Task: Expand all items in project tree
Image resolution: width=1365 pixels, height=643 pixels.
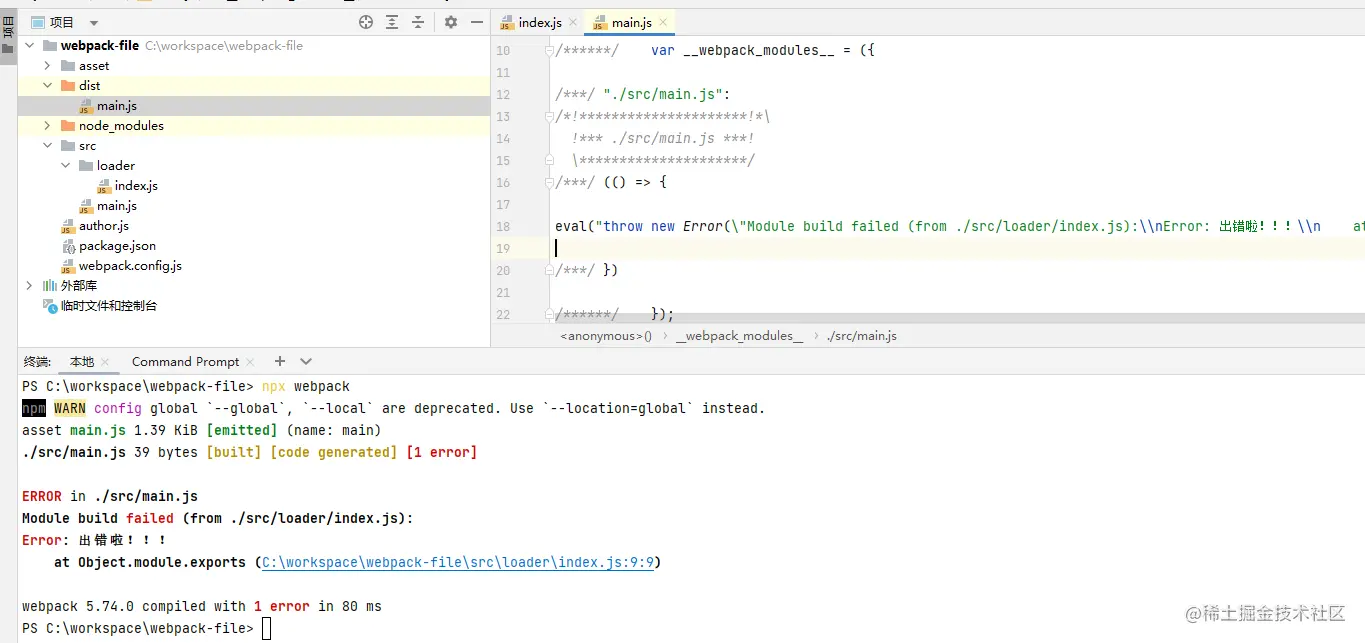Action: 392,22
